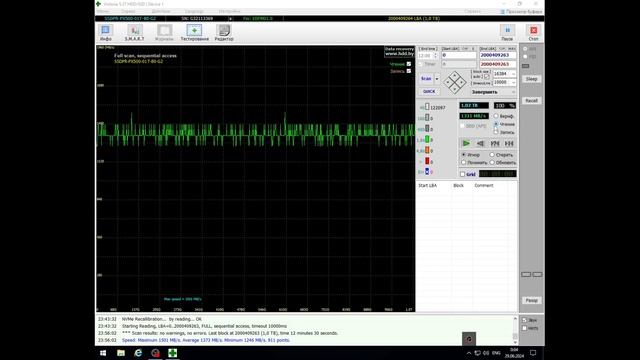
Task: Select the Чтение read mode radio
Action: point(496,124)
